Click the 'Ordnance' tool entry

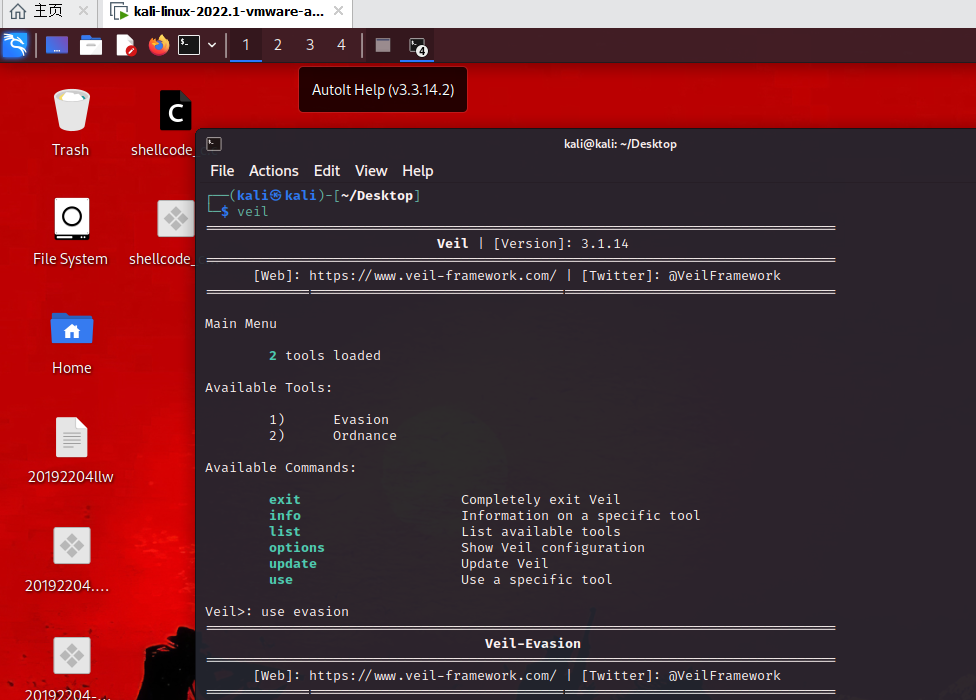point(365,436)
